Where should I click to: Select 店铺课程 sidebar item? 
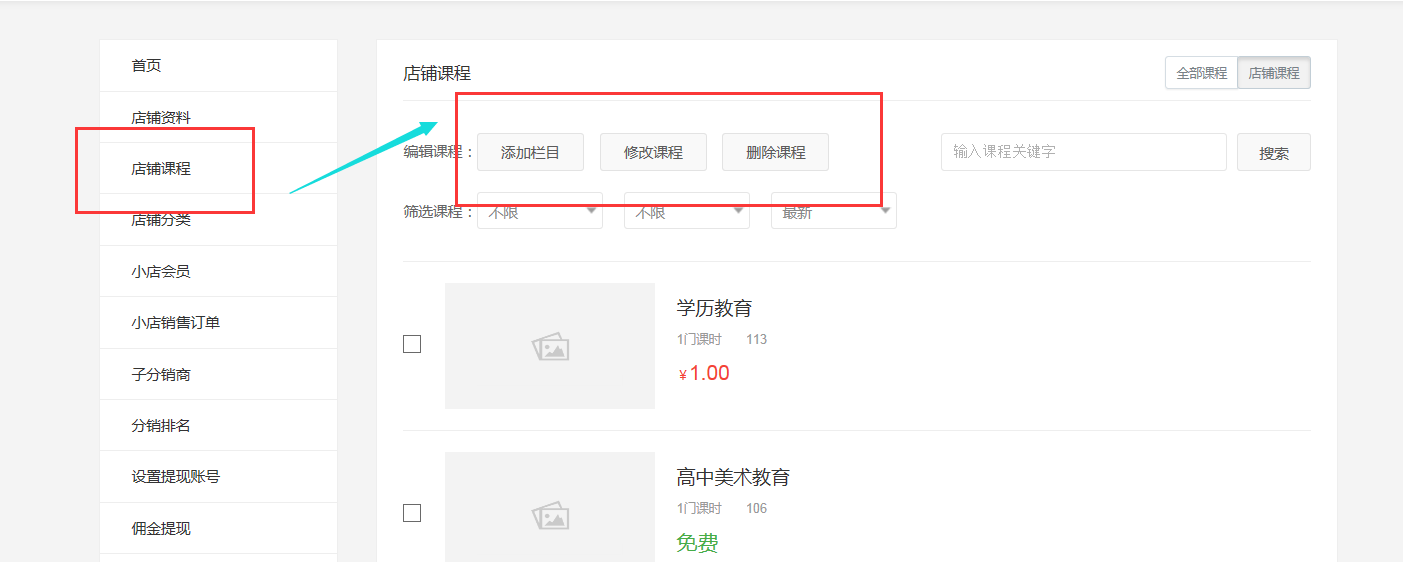point(218,169)
